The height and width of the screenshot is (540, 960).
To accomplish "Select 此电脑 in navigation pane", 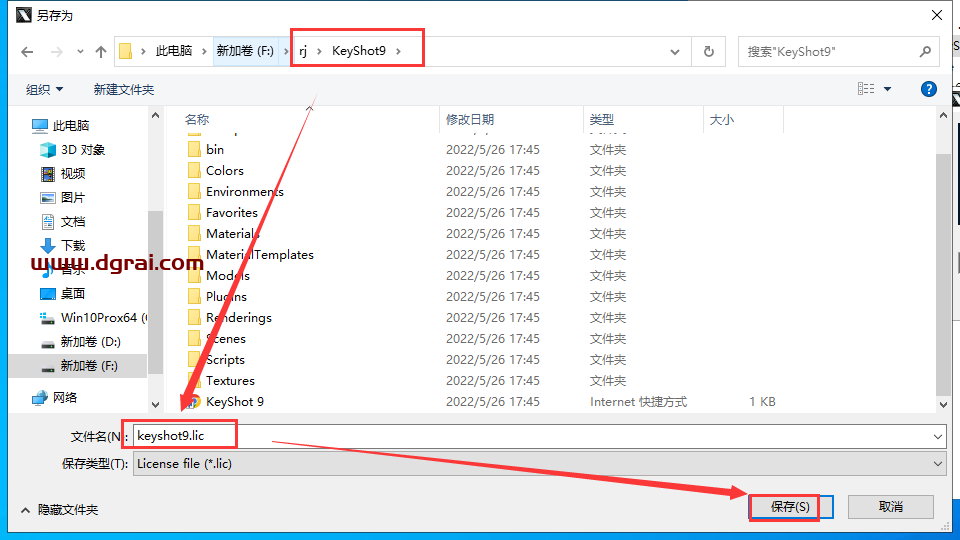I will click(61, 126).
